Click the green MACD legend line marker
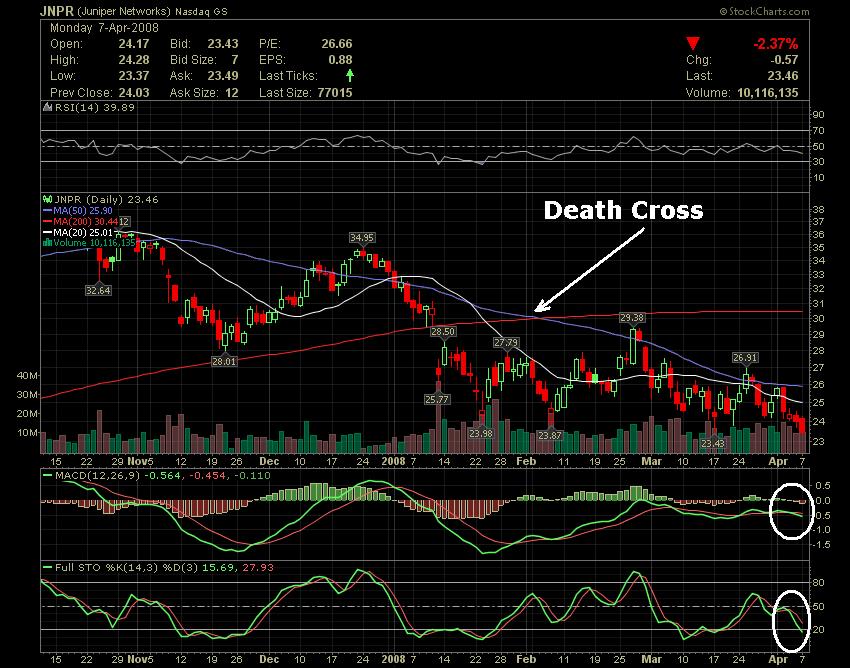Screen dimensions: 850x668 (48, 476)
